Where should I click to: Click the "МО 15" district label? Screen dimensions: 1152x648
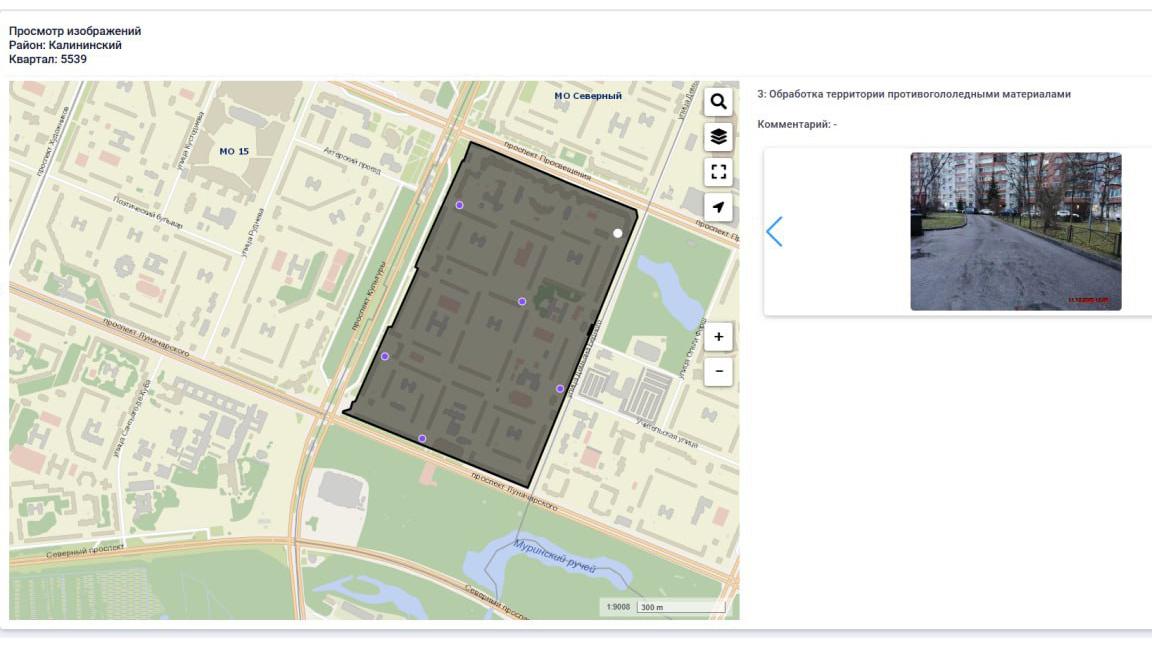pyautogui.click(x=233, y=151)
